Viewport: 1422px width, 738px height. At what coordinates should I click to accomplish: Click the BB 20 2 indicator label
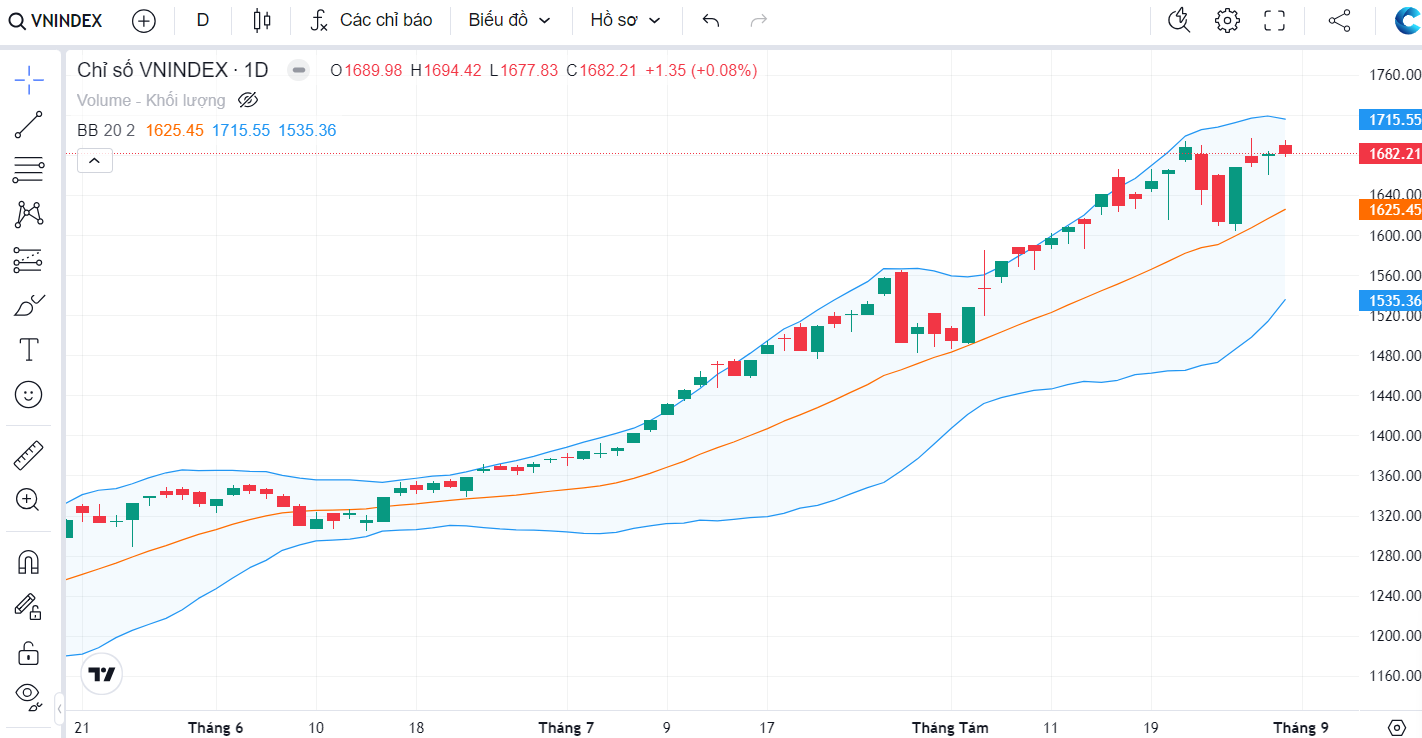point(106,130)
